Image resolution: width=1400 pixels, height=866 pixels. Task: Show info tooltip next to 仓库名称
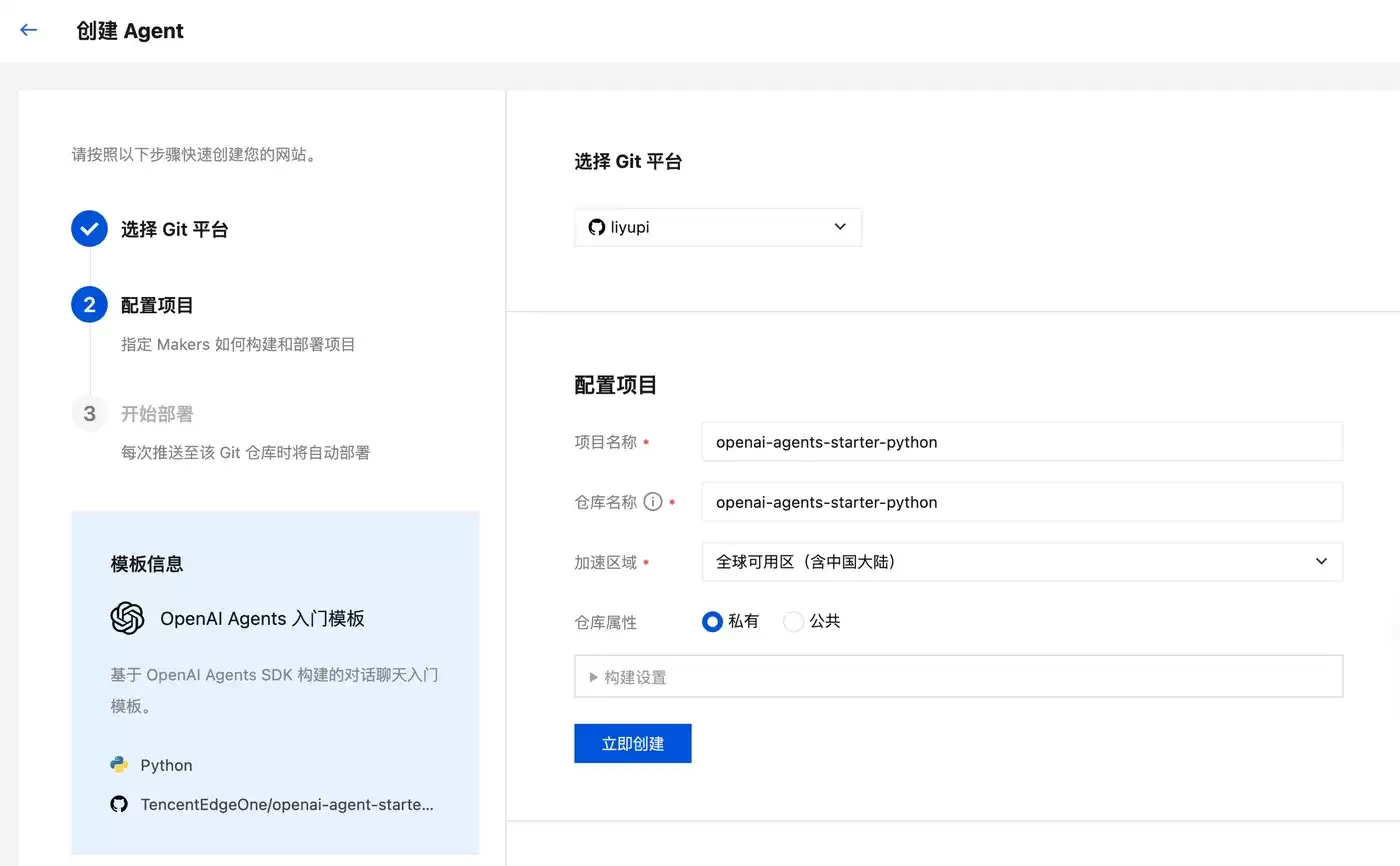pos(653,502)
